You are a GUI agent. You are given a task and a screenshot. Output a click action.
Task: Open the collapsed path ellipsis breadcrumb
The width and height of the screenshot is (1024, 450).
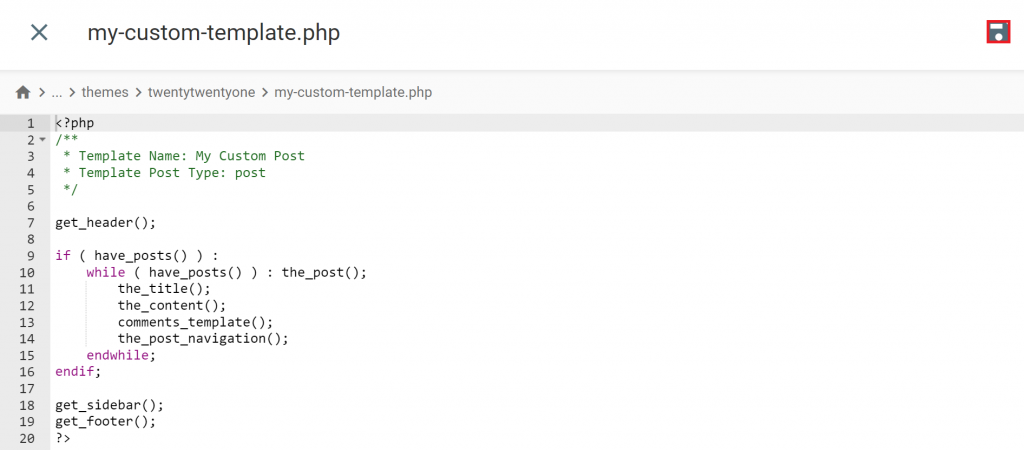click(x=57, y=92)
